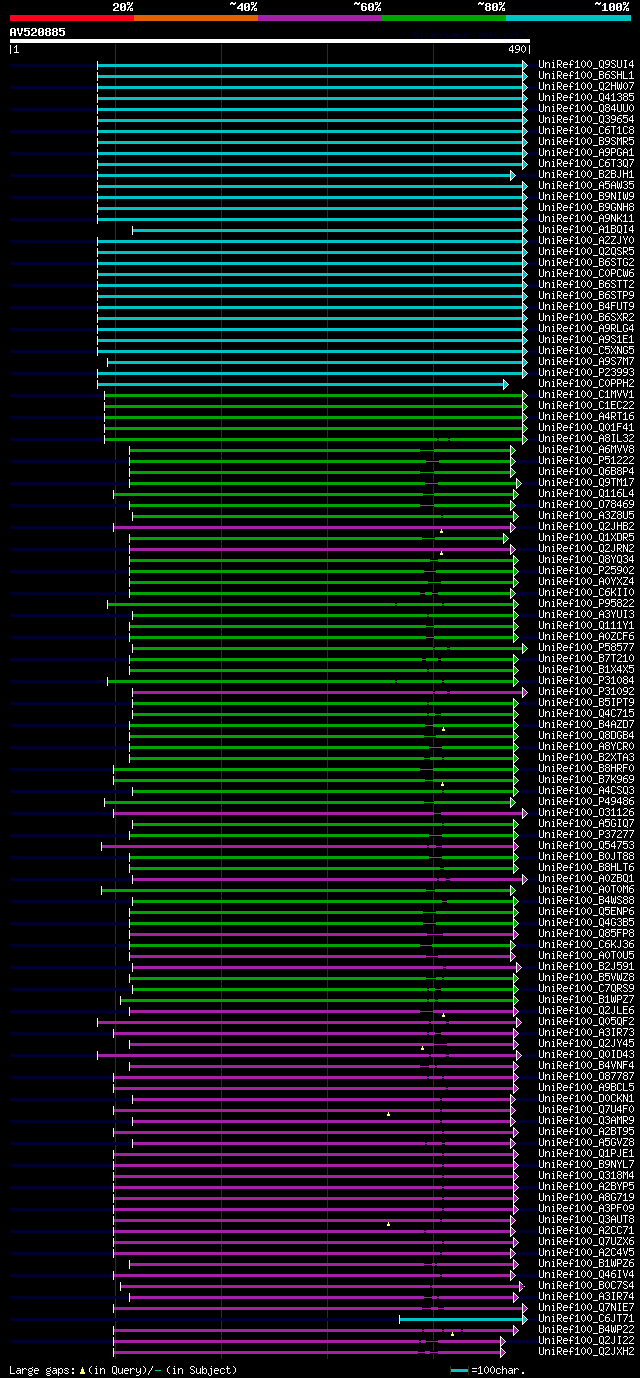Viewport: 640px width, 1378px height.
Task: Select the UniRef100_A8IL32 label
Action: tap(586, 438)
